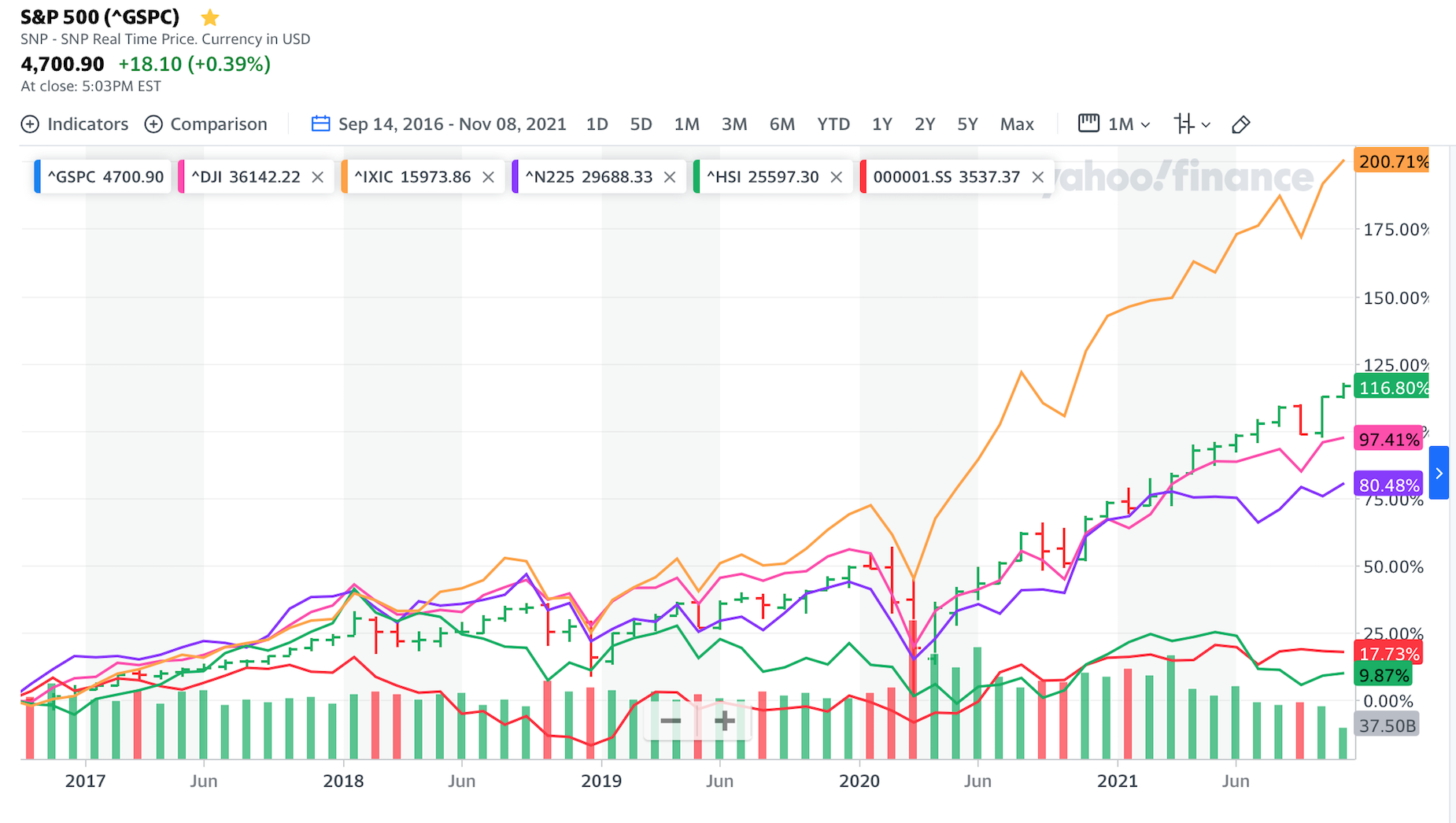This screenshot has width=1456, height=823.
Task: Click the pink 97.41% value tag
Action: click(1389, 439)
